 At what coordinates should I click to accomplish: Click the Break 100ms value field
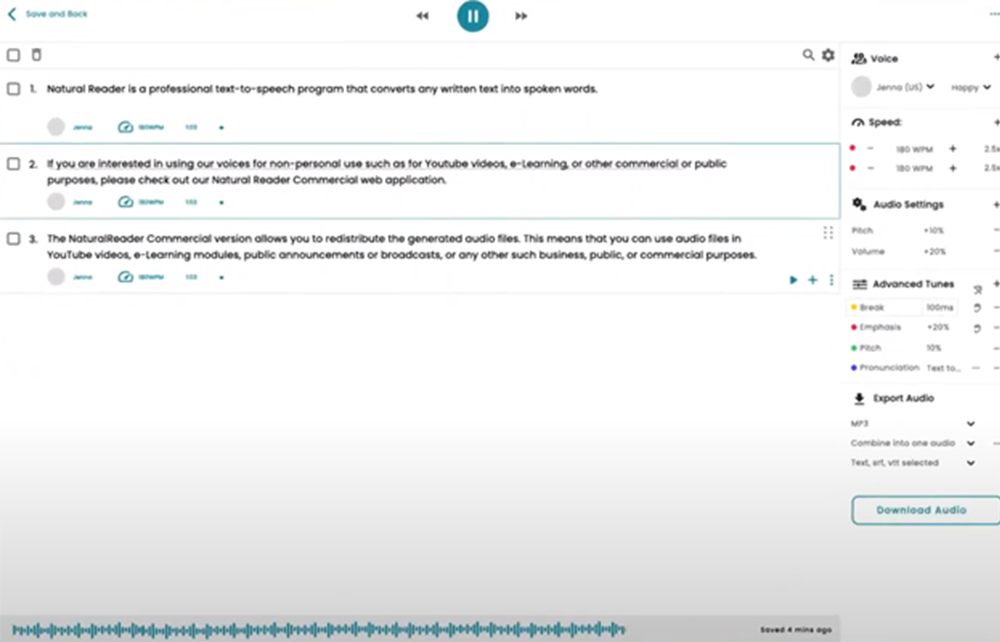(x=939, y=307)
